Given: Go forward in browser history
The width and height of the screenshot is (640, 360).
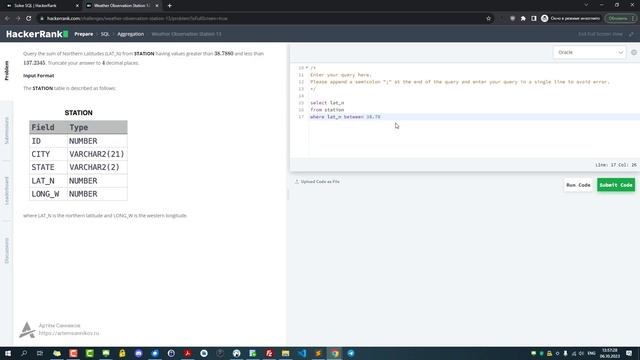Looking at the screenshot, I should pos(18,18).
